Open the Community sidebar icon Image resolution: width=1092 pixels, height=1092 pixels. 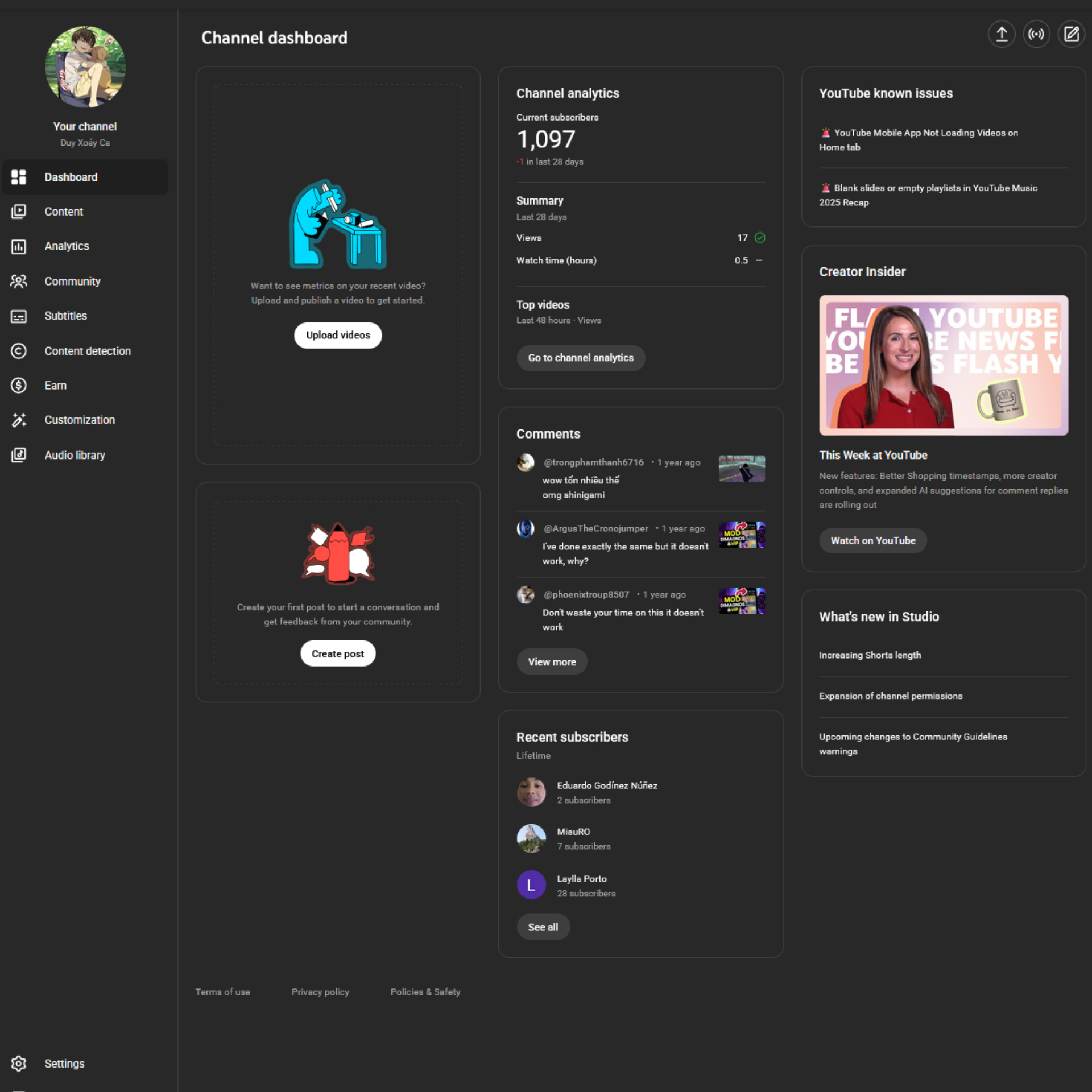pyautogui.click(x=19, y=281)
